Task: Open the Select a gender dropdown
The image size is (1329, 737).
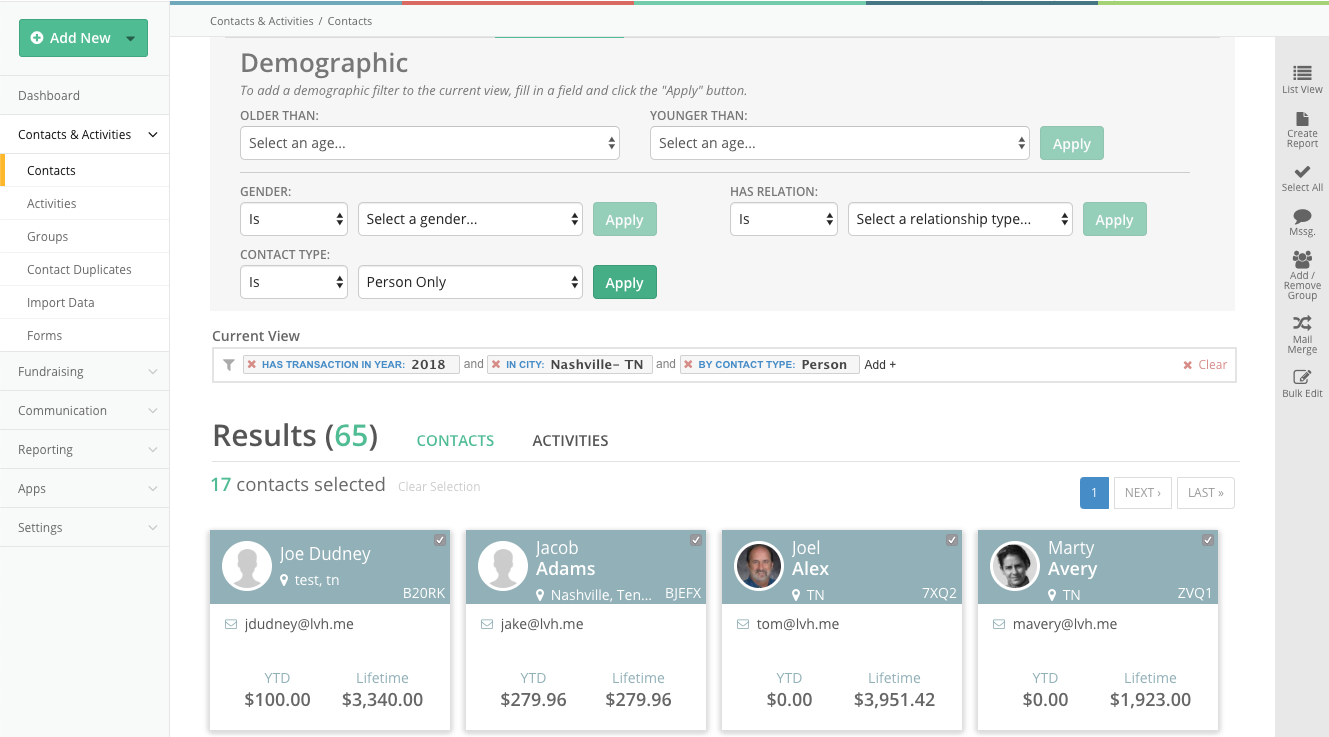Action: click(470, 219)
